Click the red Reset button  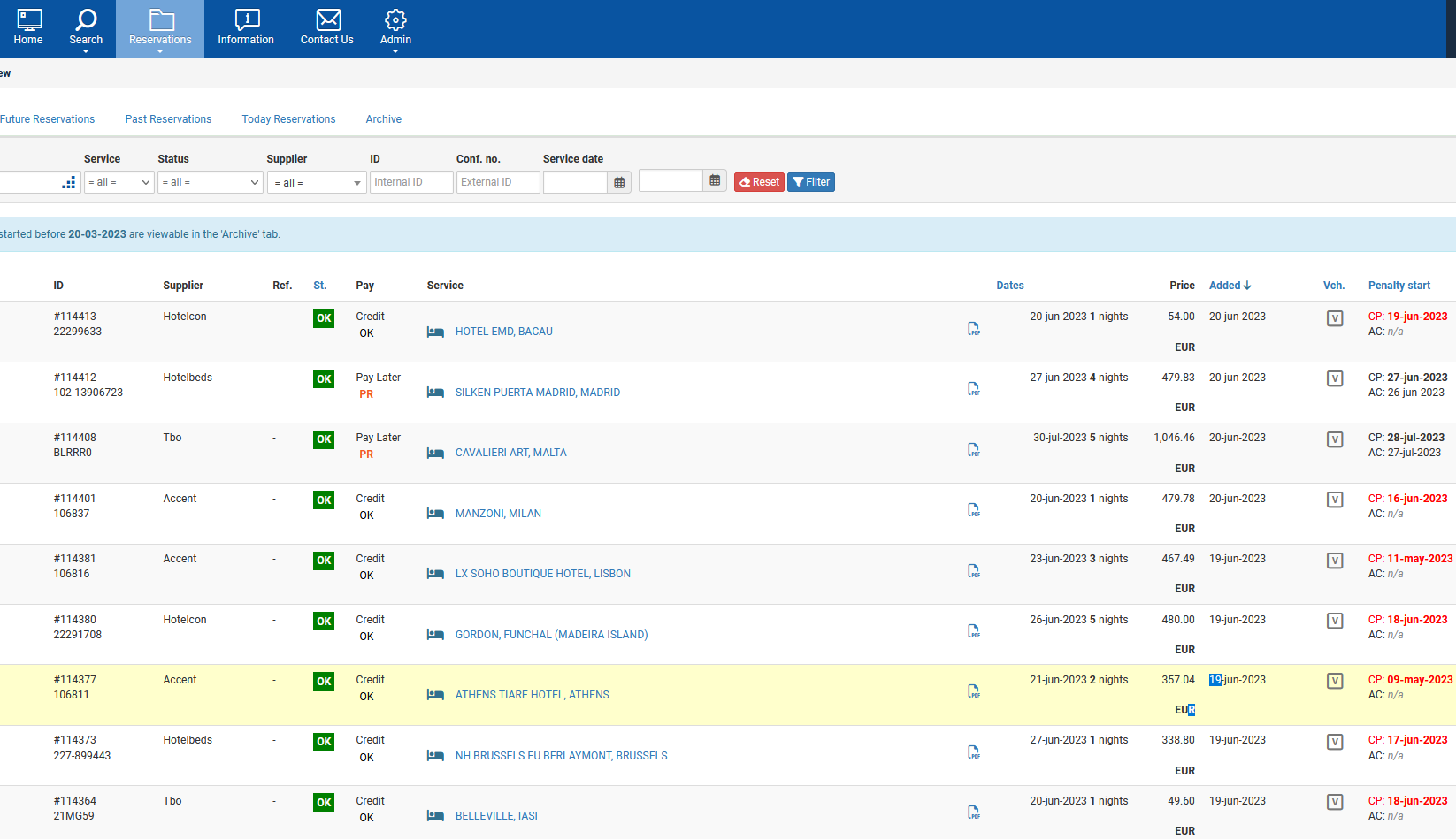759,182
